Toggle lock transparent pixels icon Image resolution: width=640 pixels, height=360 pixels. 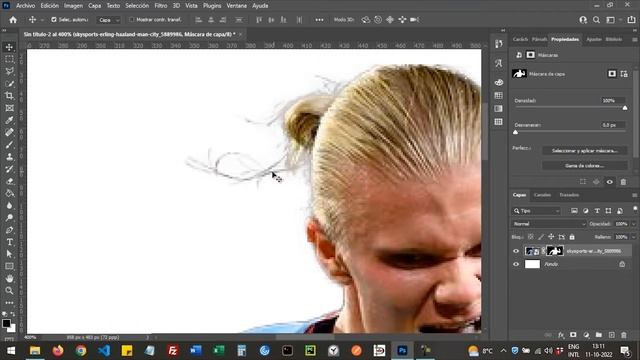pos(530,237)
